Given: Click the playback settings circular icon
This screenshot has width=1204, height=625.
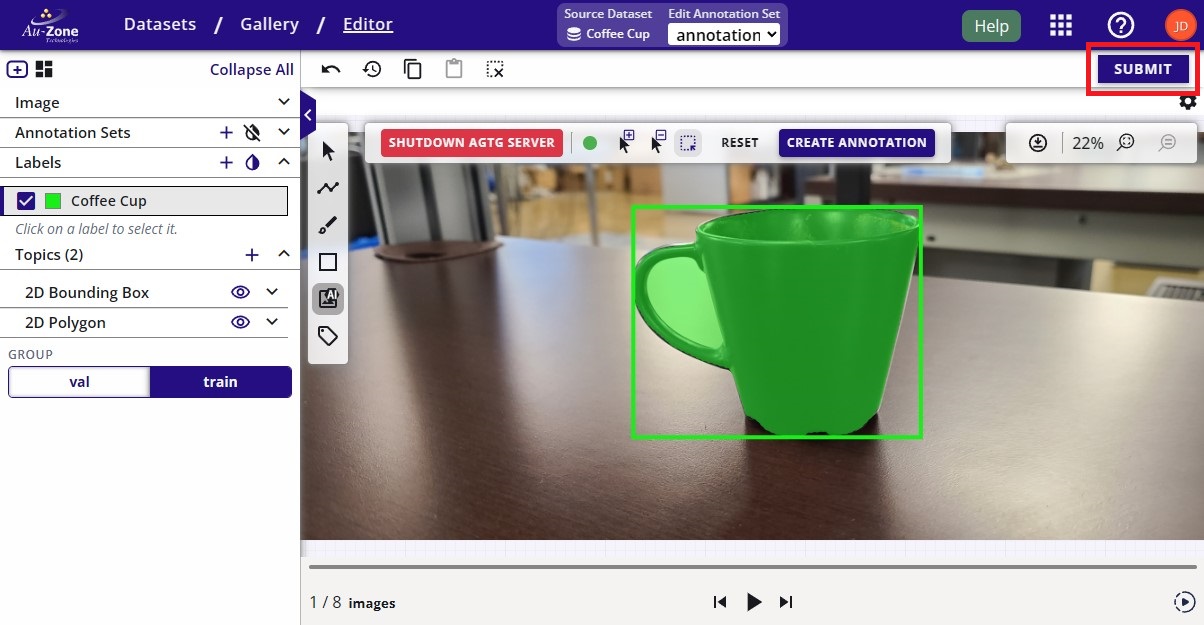Looking at the screenshot, I should pyautogui.click(x=1183, y=602).
